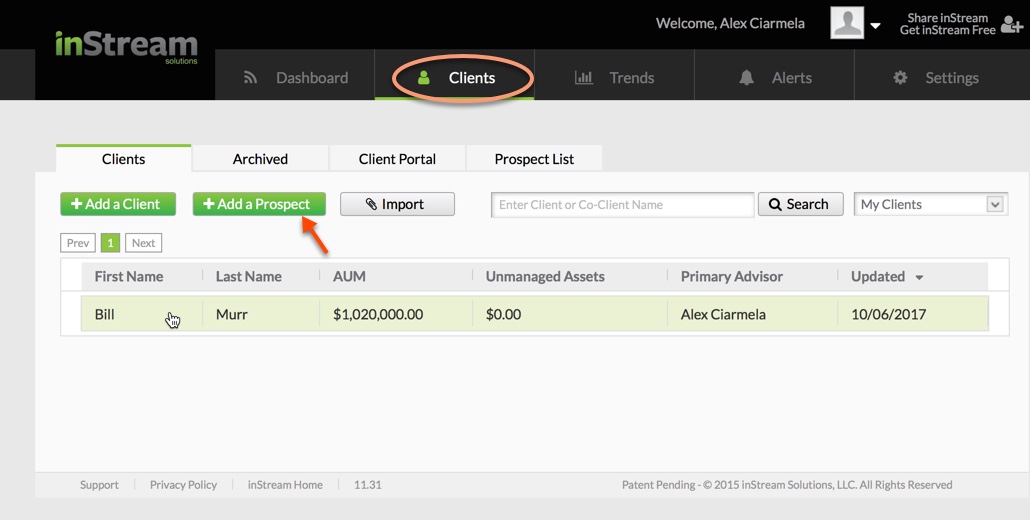This screenshot has width=1030, height=520.
Task: Click the 10/06/2017 updated date cell
Action: click(x=889, y=314)
